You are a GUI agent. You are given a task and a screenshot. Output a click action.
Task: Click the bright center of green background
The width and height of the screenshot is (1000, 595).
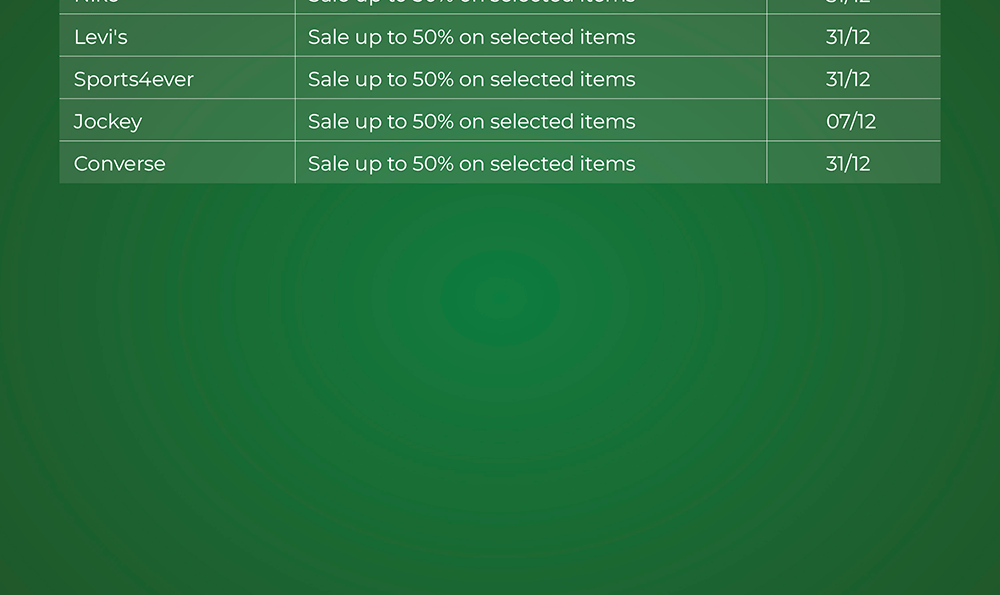click(498, 297)
